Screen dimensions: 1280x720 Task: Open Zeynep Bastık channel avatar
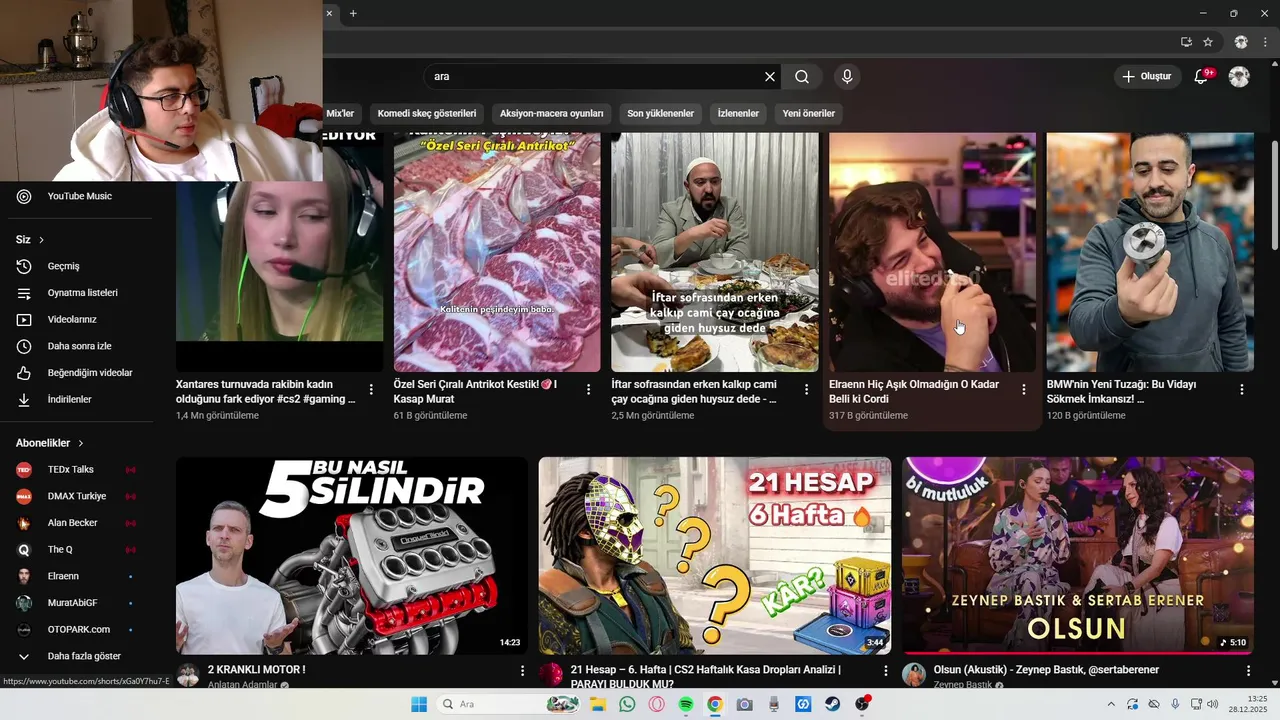tap(913, 675)
